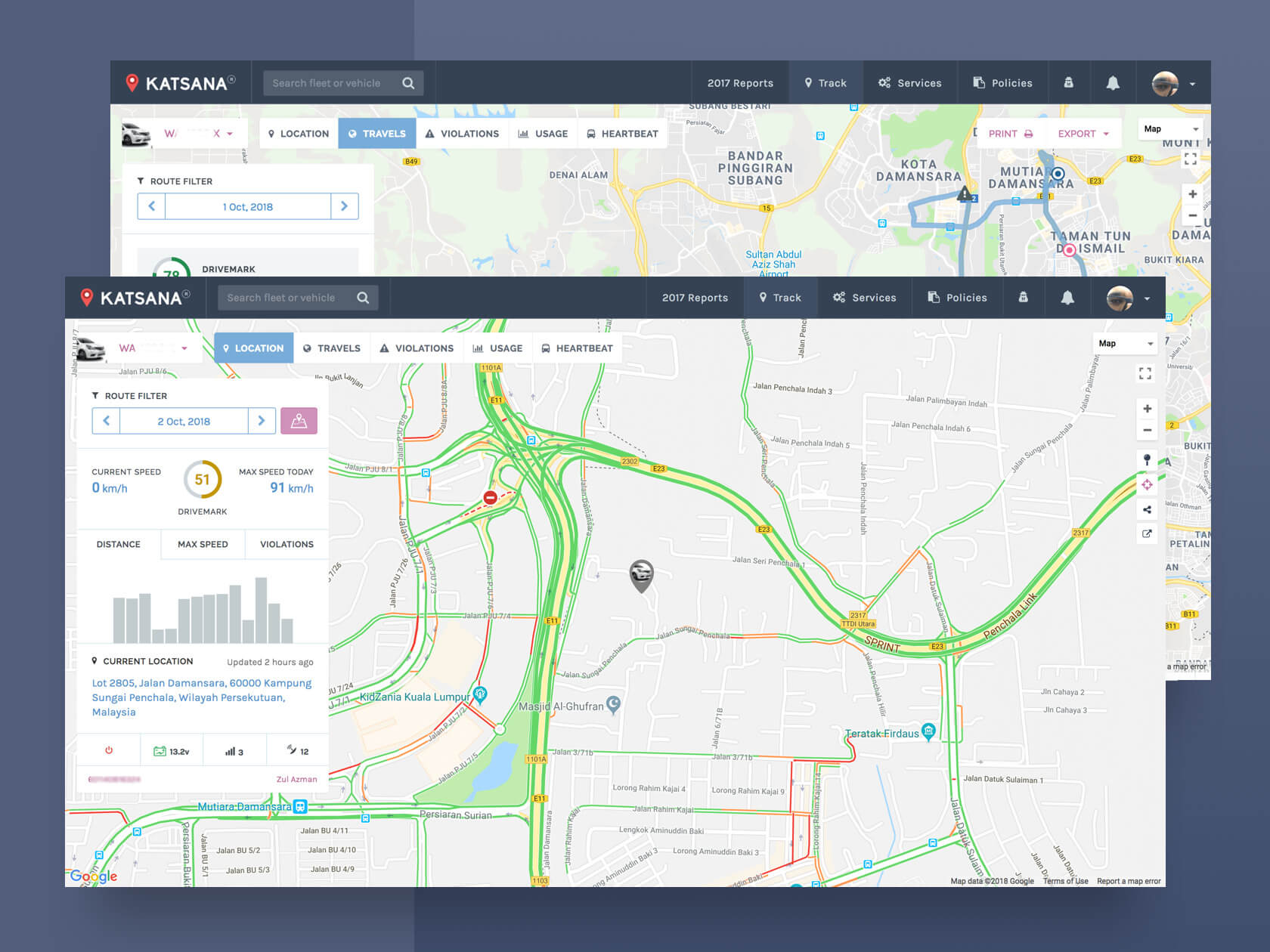
Task: Go to next date in front window filter
Action: [262, 421]
